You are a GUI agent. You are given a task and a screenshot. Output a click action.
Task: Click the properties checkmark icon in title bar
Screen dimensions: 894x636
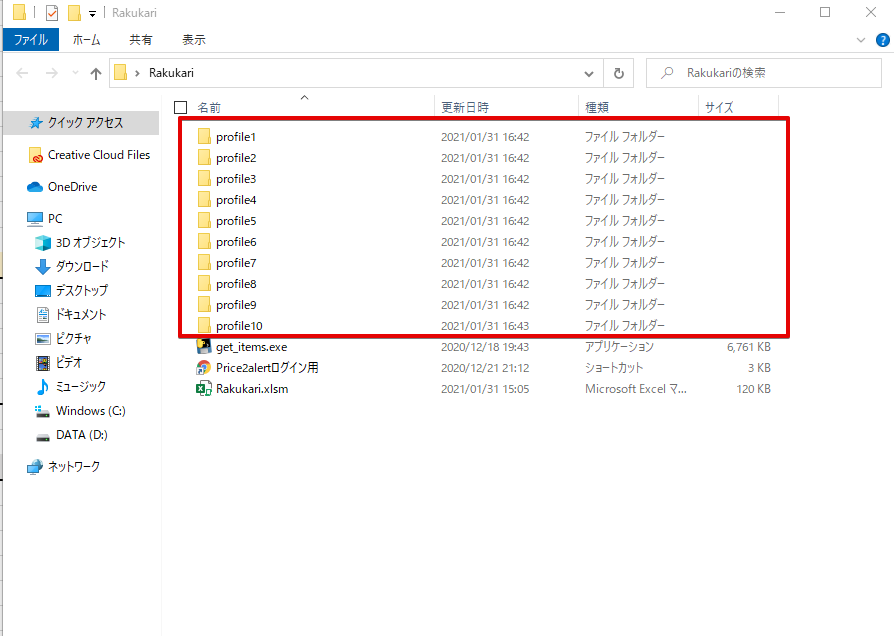[x=51, y=13]
